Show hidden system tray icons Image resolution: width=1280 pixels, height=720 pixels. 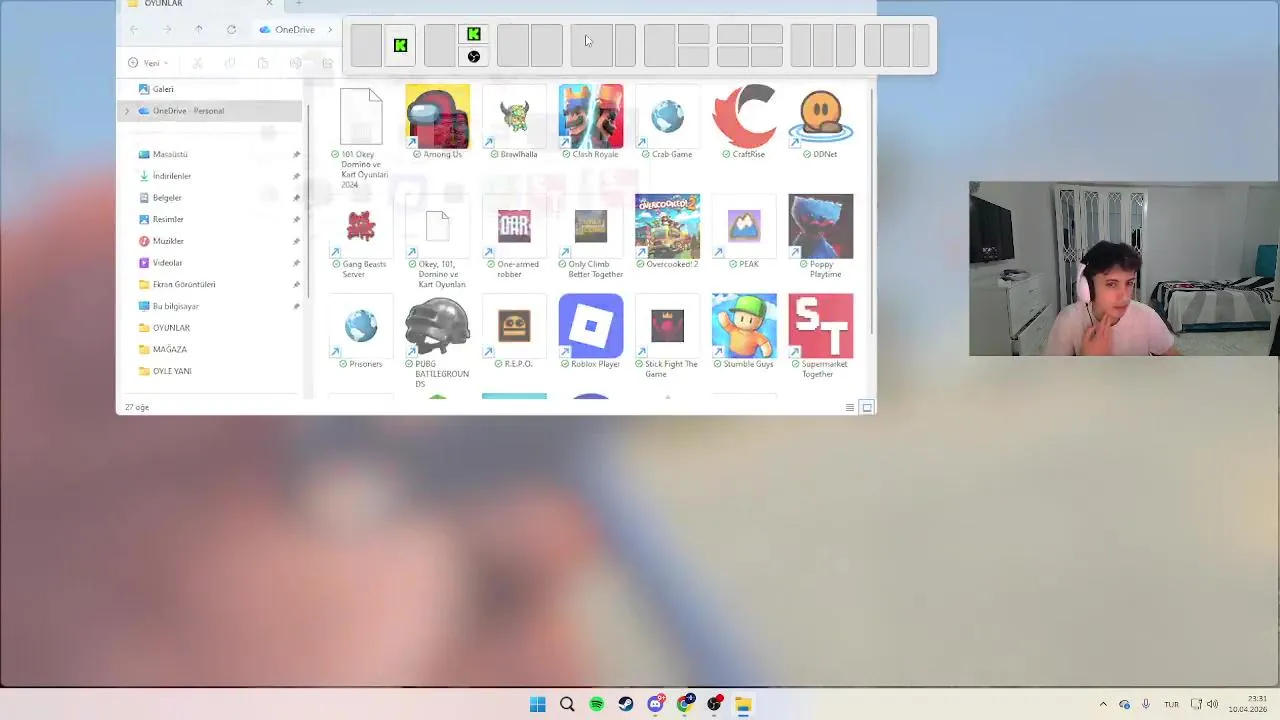pos(1103,704)
